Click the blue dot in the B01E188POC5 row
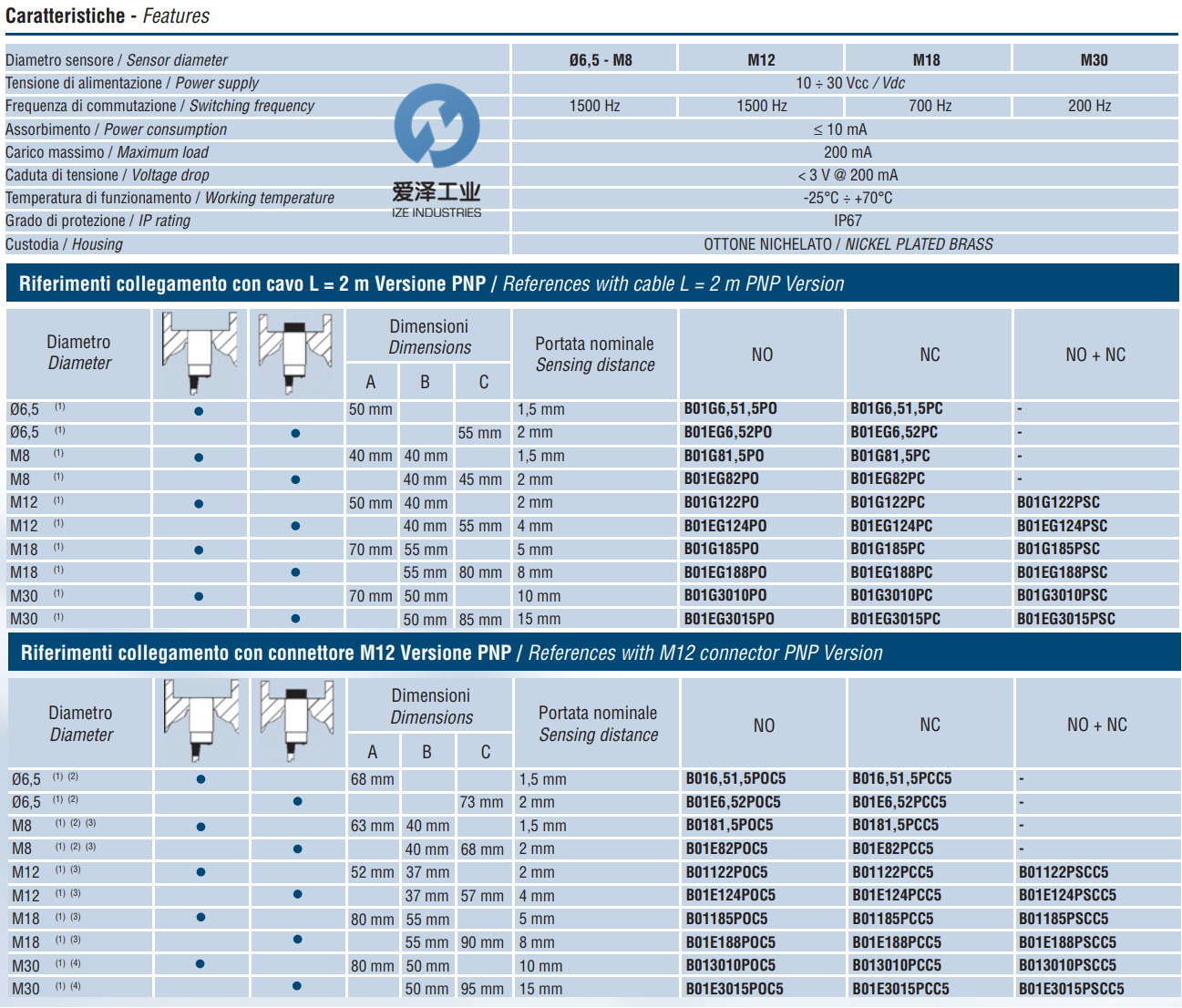 tap(297, 940)
